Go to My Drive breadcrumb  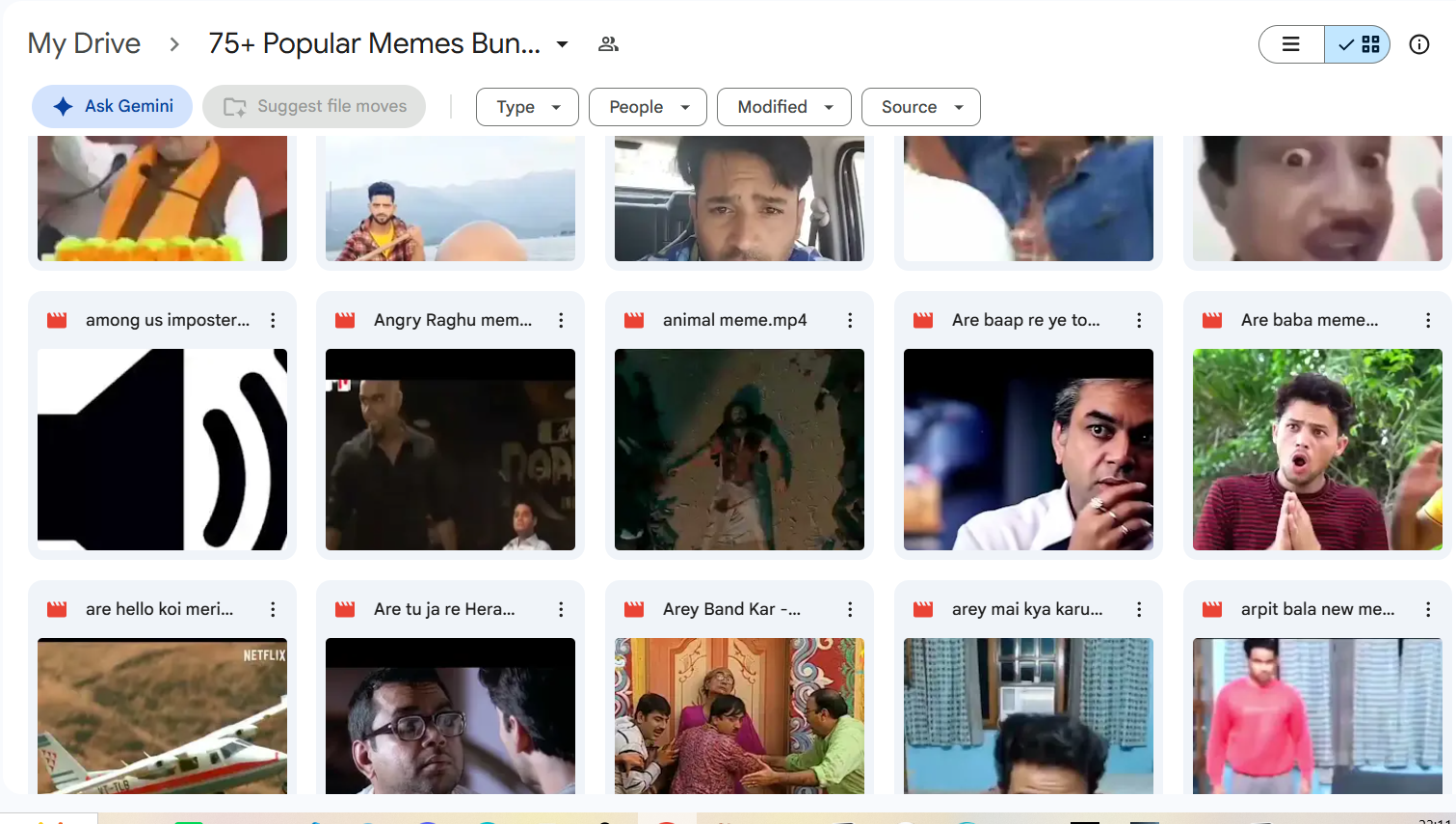84,43
